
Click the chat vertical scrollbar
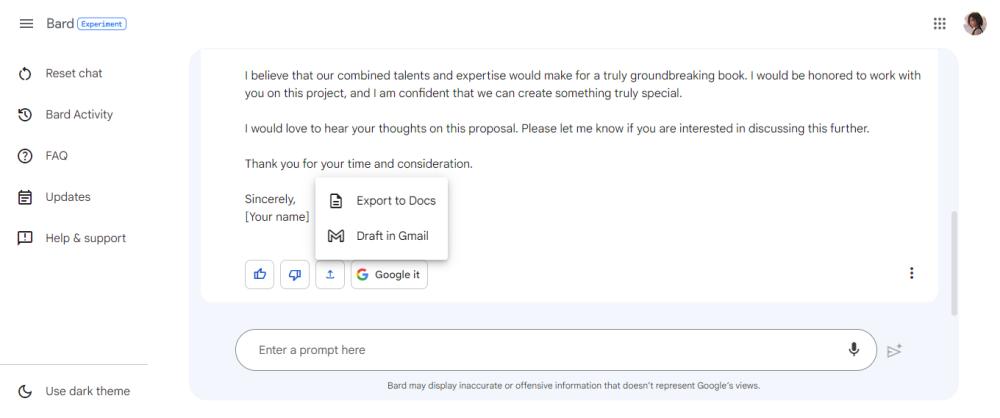(x=953, y=263)
